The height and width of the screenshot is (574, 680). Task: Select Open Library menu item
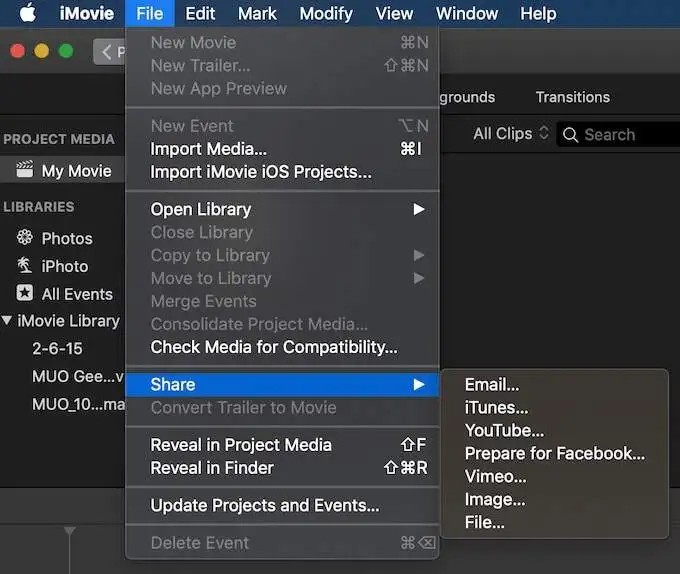pos(282,209)
